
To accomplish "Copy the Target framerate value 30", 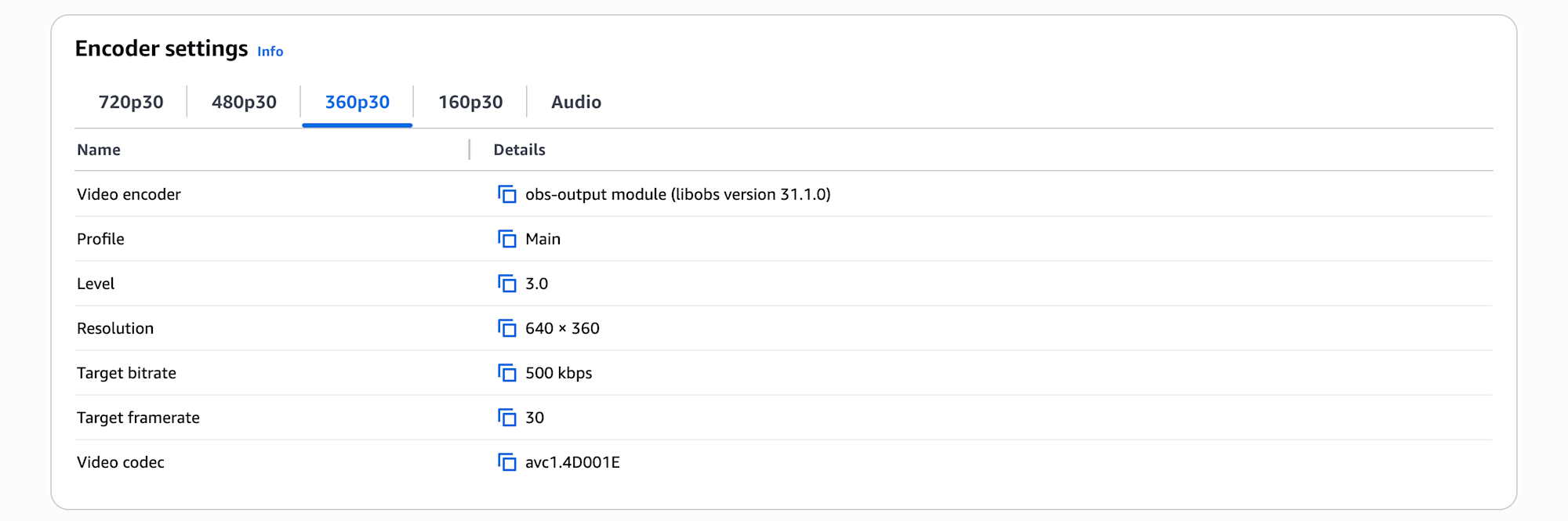I will [507, 418].
